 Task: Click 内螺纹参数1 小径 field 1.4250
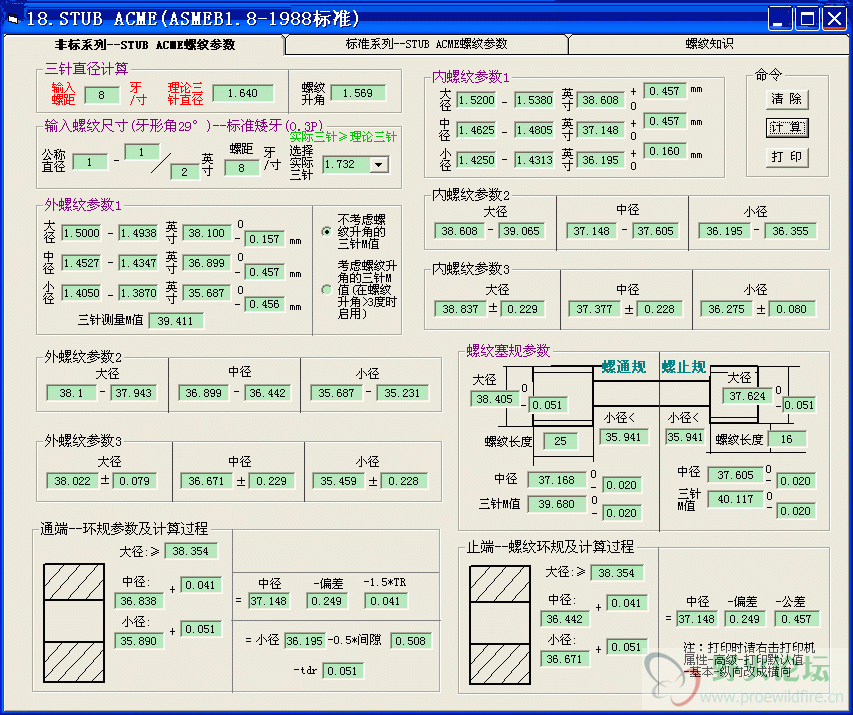[x=476, y=160]
